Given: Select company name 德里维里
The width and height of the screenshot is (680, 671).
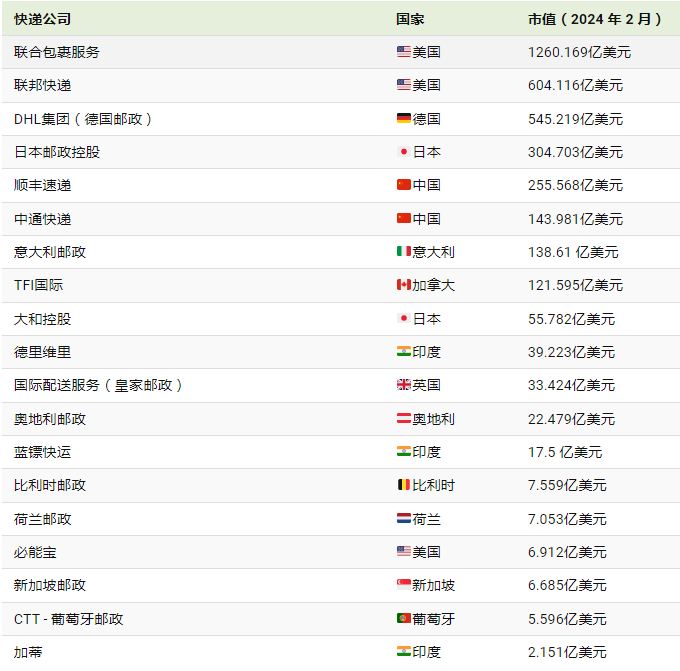Looking at the screenshot, I should pyautogui.click(x=42, y=352).
